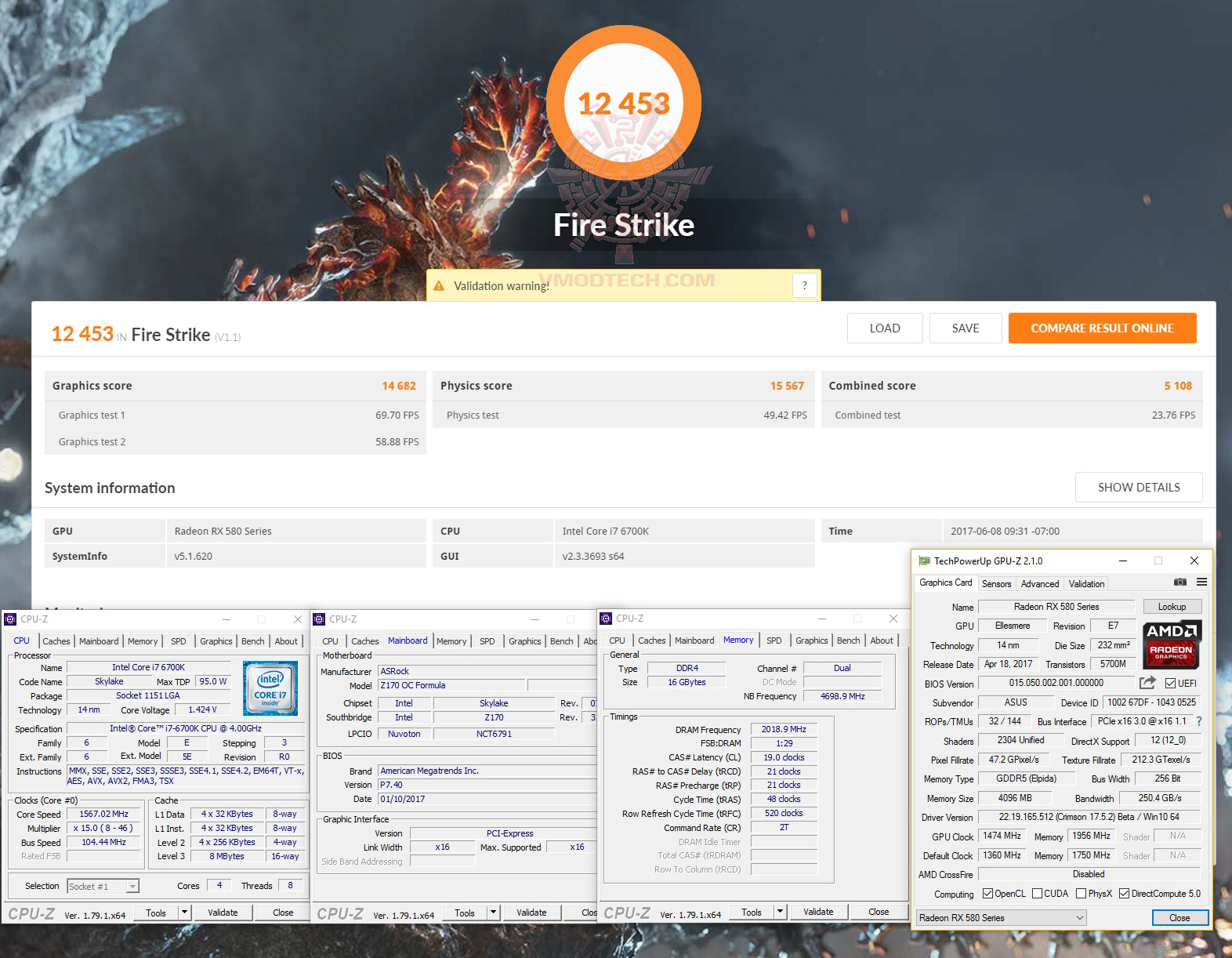
Task: Expand Tools dropdown arrow in Memory CPU-Z window
Action: point(781,912)
